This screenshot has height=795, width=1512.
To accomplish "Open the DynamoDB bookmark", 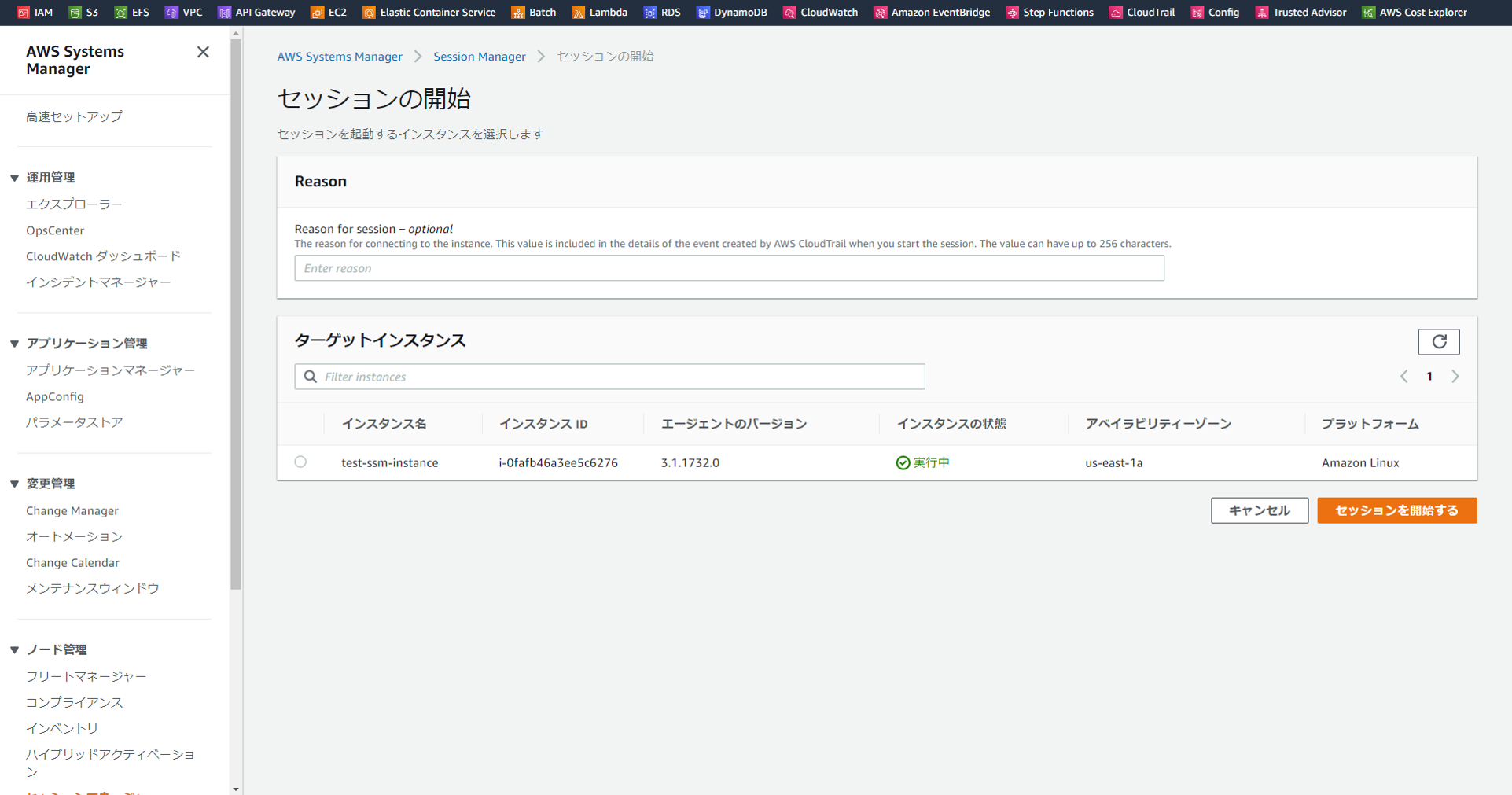I will point(731,12).
